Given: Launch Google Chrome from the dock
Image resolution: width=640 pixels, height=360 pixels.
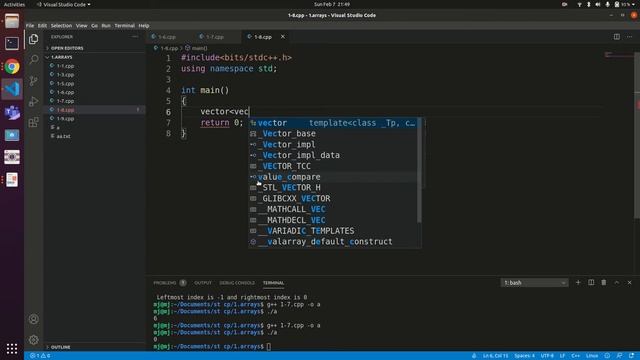Looking at the screenshot, I should click(x=12, y=67).
